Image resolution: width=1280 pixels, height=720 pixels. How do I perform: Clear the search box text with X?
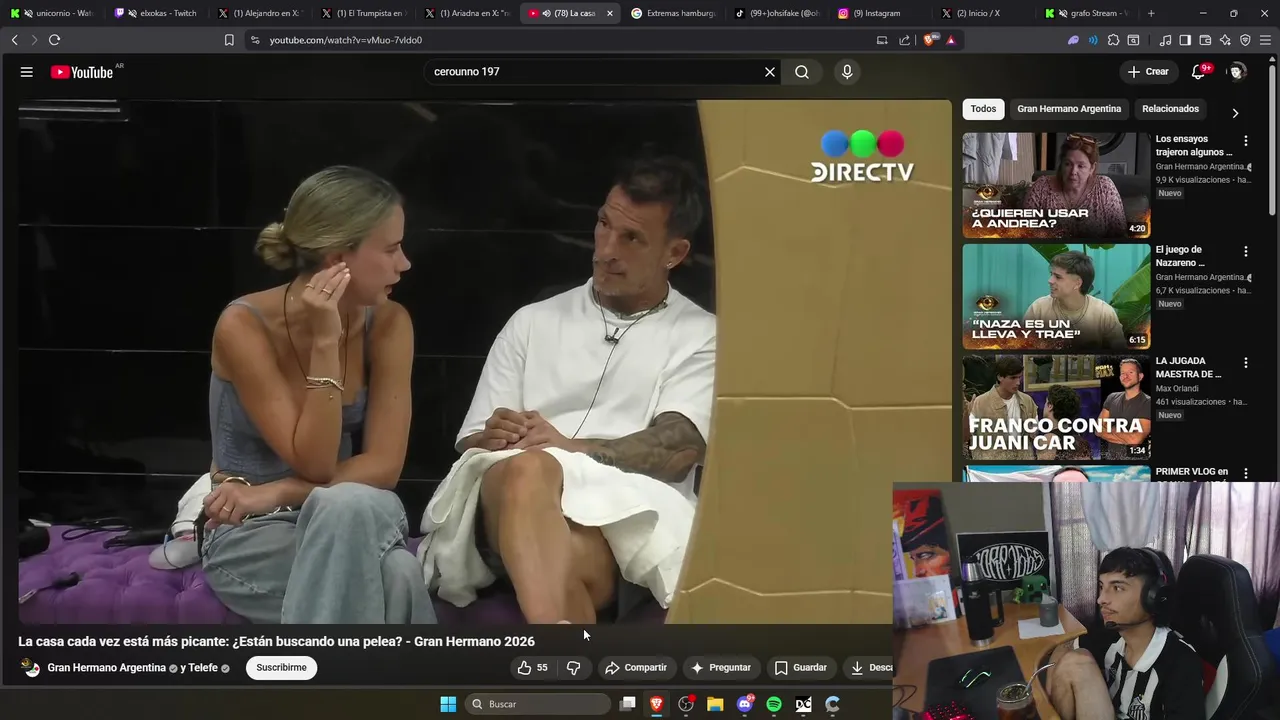click(x=770, y=72)
